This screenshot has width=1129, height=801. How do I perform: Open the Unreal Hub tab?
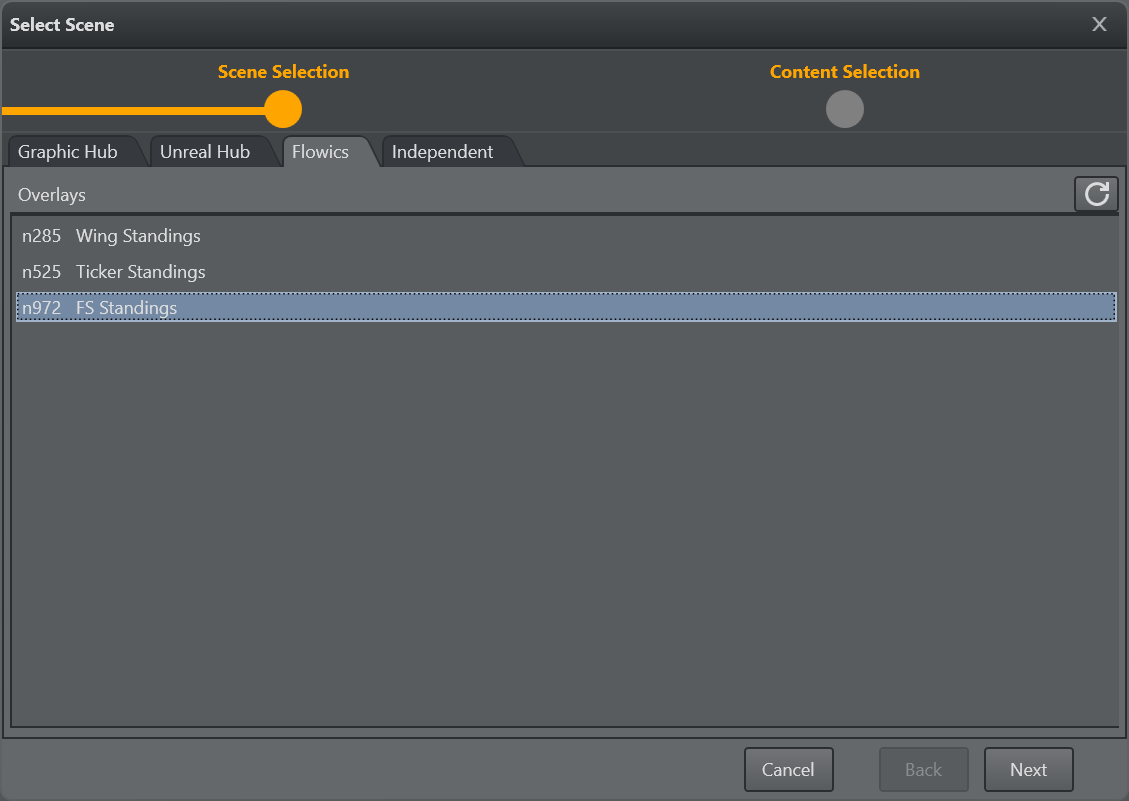(x=205, y=152)
